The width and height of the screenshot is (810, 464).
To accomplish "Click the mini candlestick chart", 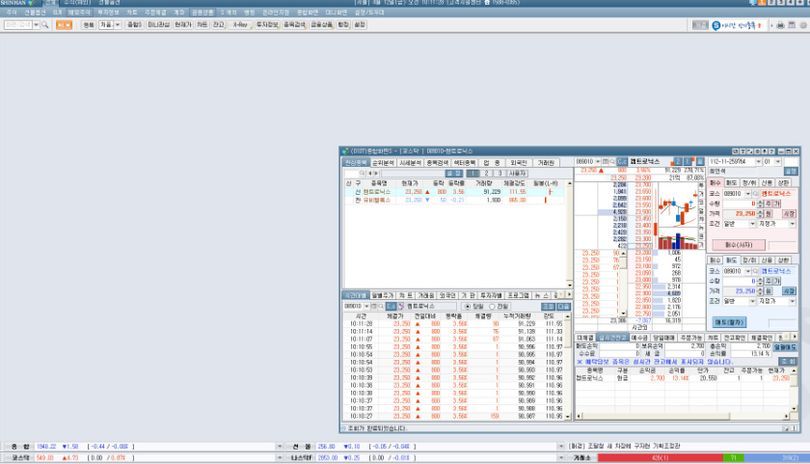I will pyautogui.click(x=677, y=216).
